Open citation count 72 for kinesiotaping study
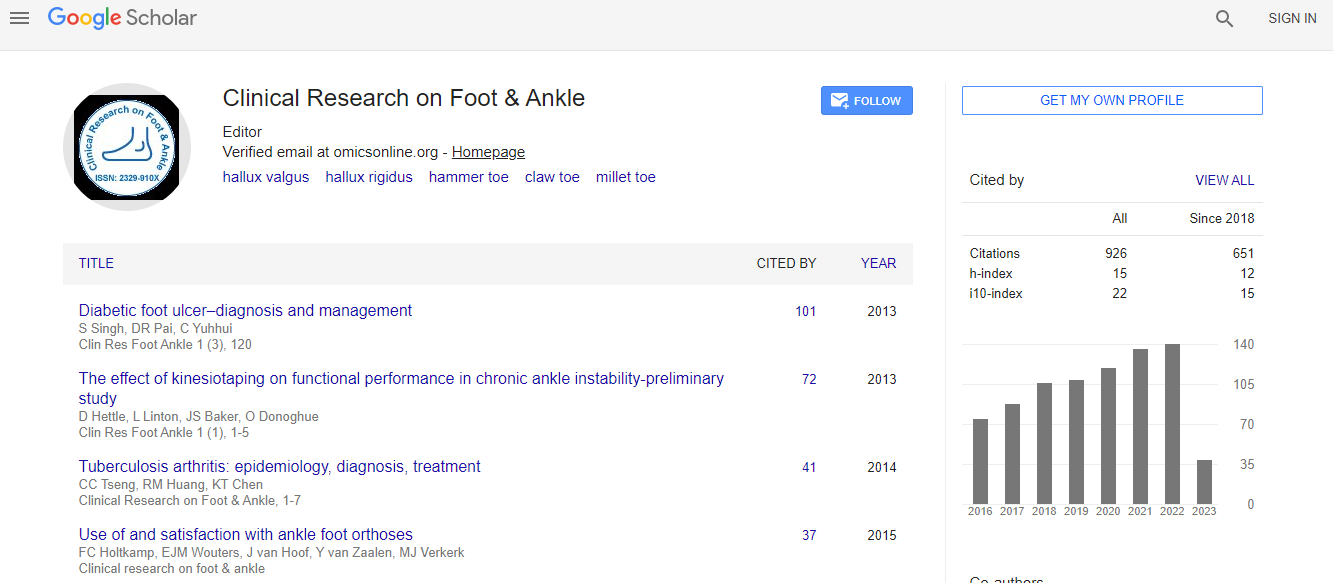The width and height of the screenshot is (1333, 583). (809, 379)
